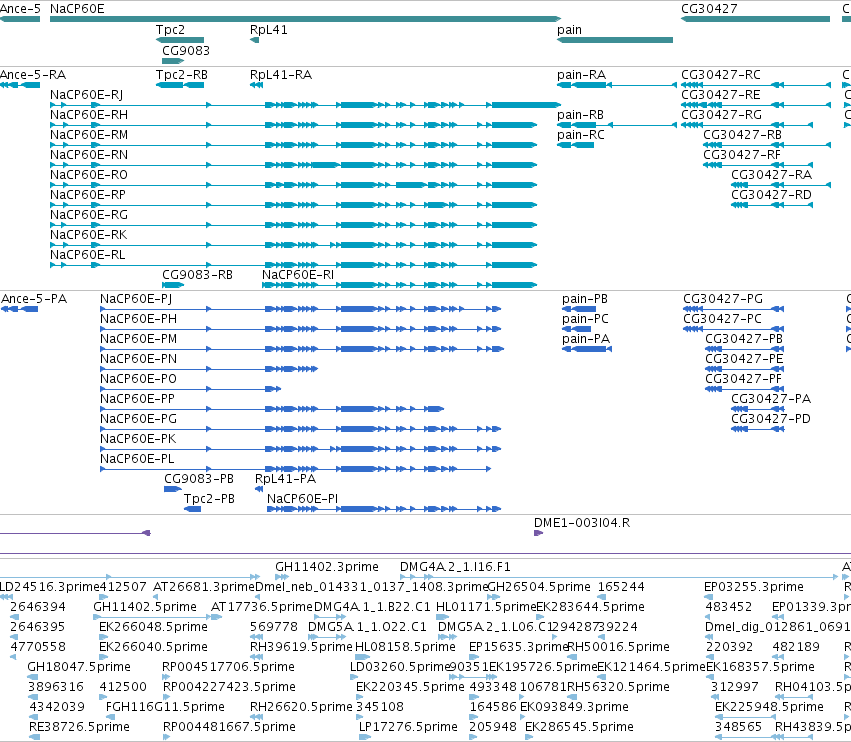Screen dimensions: 851x742
Task: Select the NaCP60E-PK protein label
Action: (138, 439)
